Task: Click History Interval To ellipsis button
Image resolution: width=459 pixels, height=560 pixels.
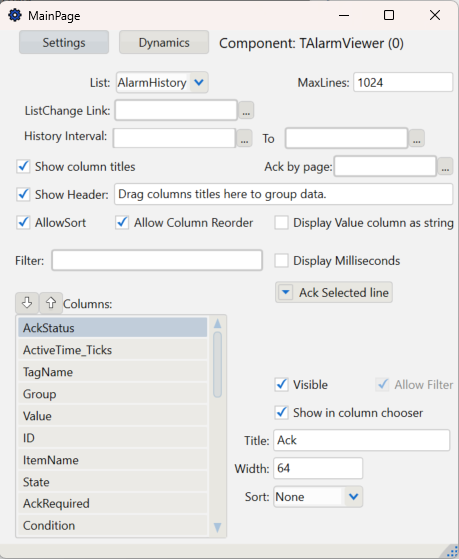Action: click(416, 138)
